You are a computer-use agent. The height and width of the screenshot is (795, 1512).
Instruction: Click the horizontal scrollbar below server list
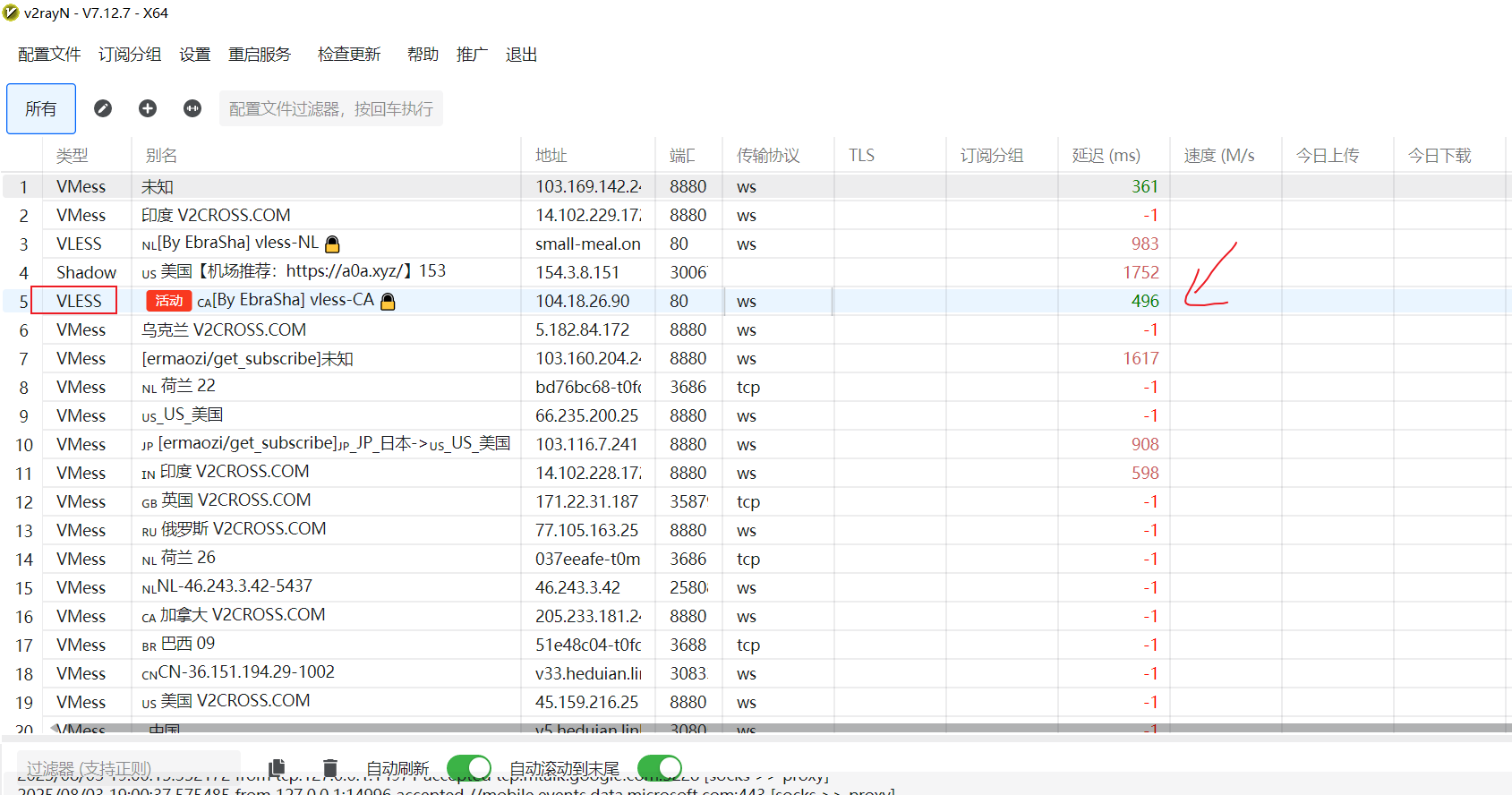pyautogui.click(x=716, y=729)
